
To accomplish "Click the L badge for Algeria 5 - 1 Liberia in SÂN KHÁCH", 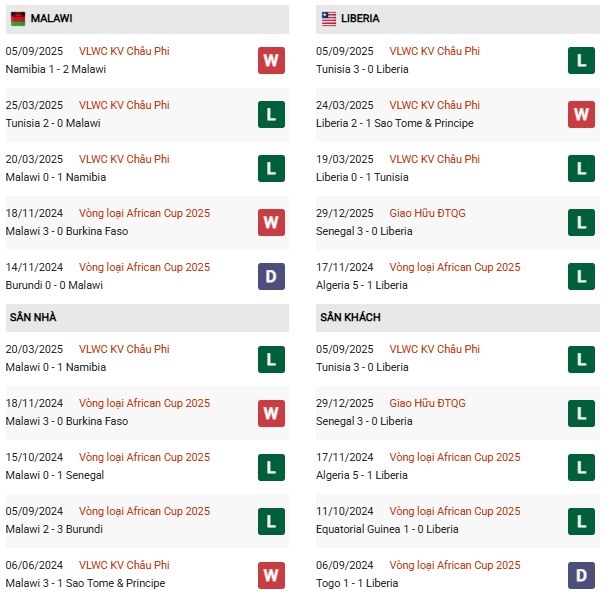I will 582,466.
